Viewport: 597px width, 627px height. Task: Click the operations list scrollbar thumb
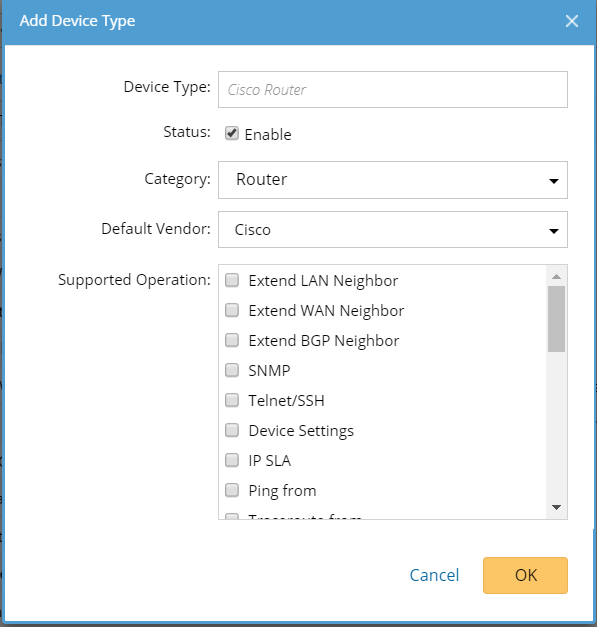[x=556, y=319]
